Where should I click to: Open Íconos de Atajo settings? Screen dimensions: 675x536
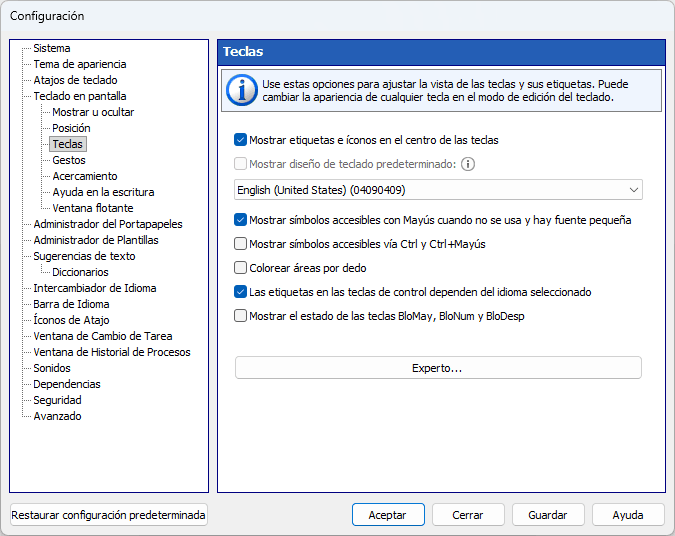(71, 320)
